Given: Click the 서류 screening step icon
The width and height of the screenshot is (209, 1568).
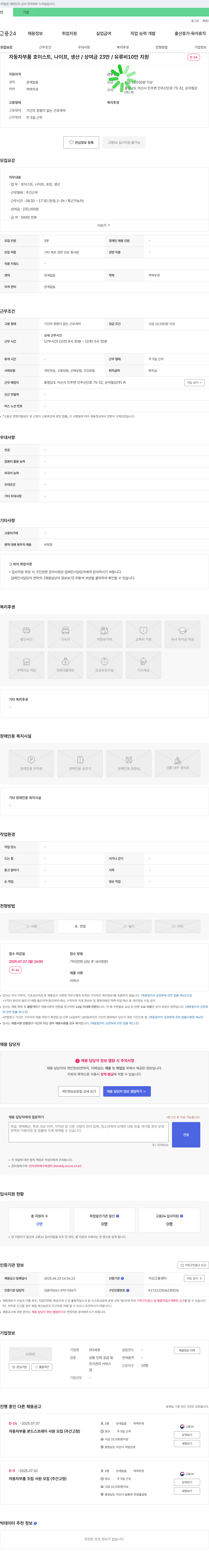Looking at the screenshot, I should pyautogui.click(x=31, y=926).
